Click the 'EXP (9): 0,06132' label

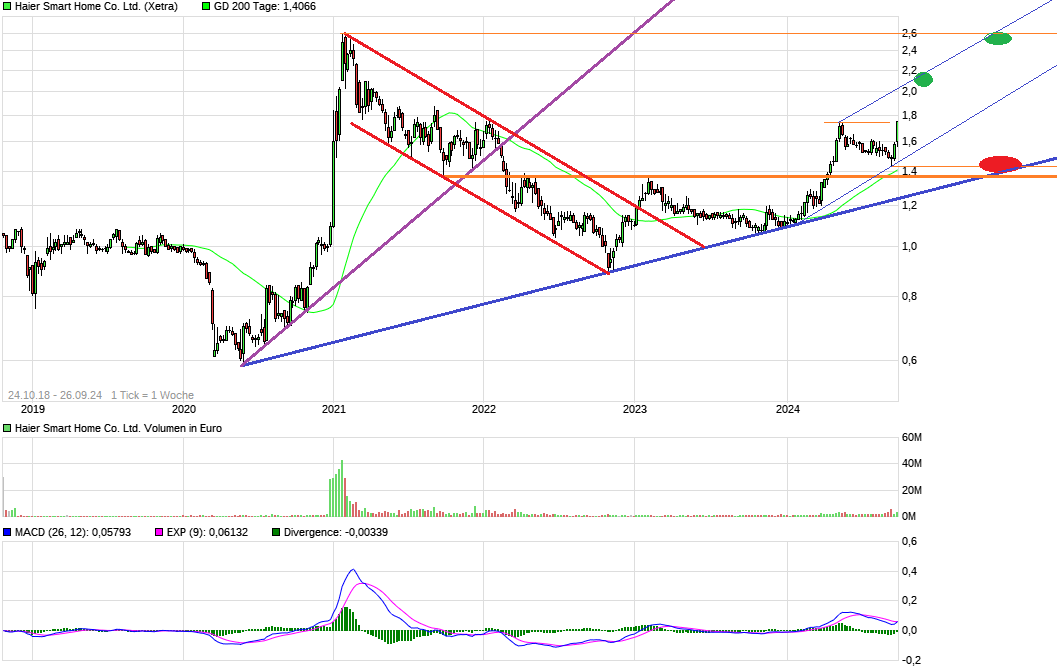208,532
